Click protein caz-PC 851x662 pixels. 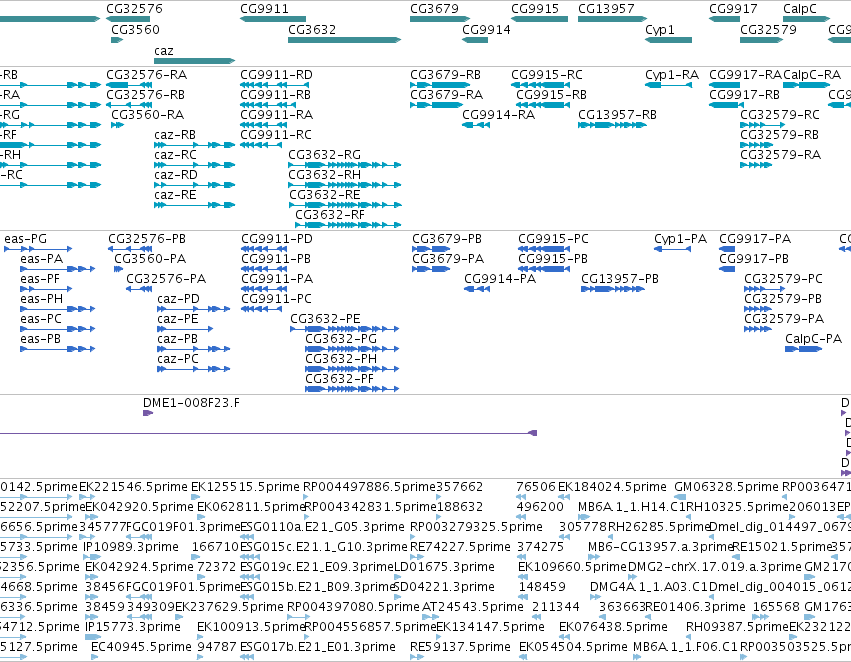click(193, 369)
